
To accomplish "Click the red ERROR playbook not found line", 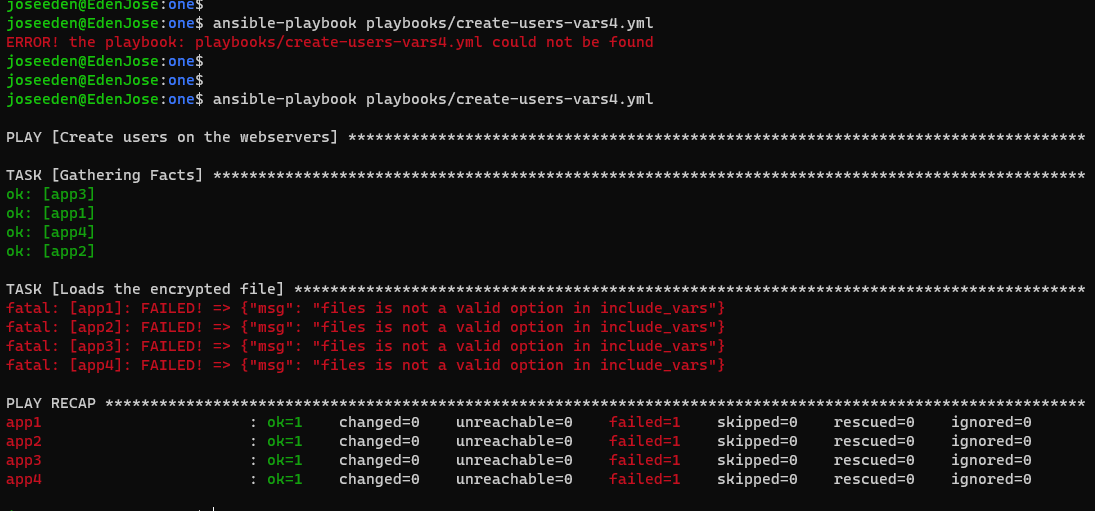I will 330,43.
